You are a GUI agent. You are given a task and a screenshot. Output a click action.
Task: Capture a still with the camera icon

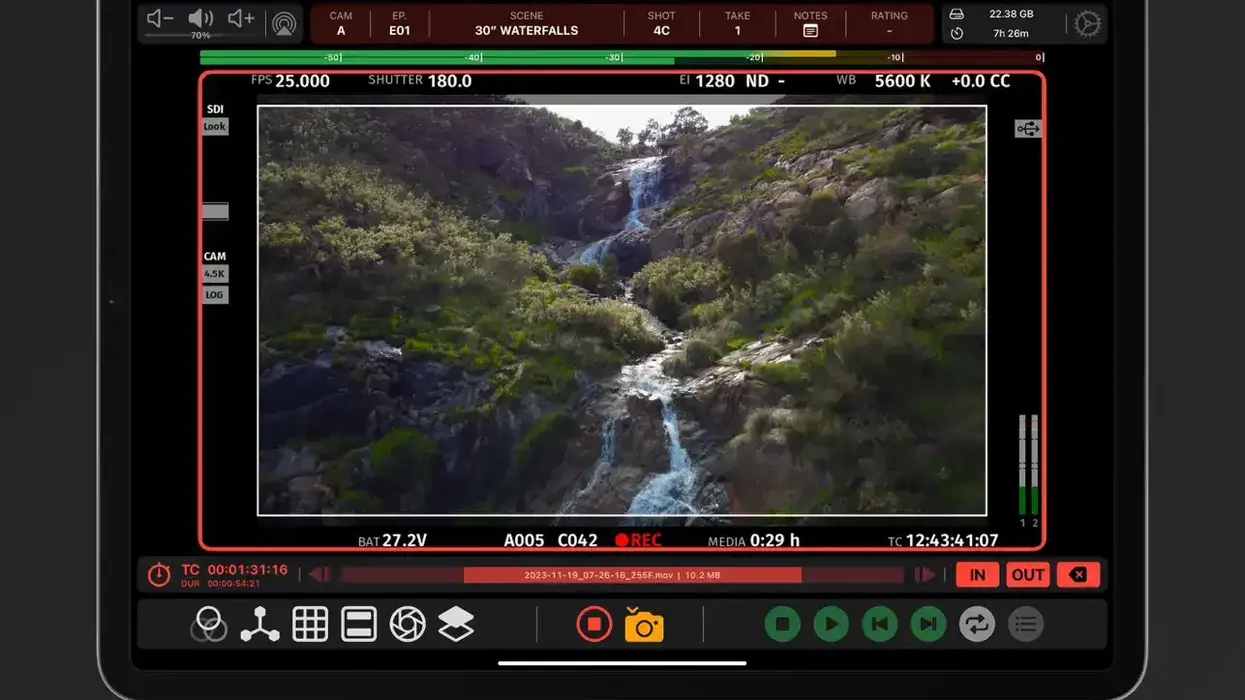(644, 625)
